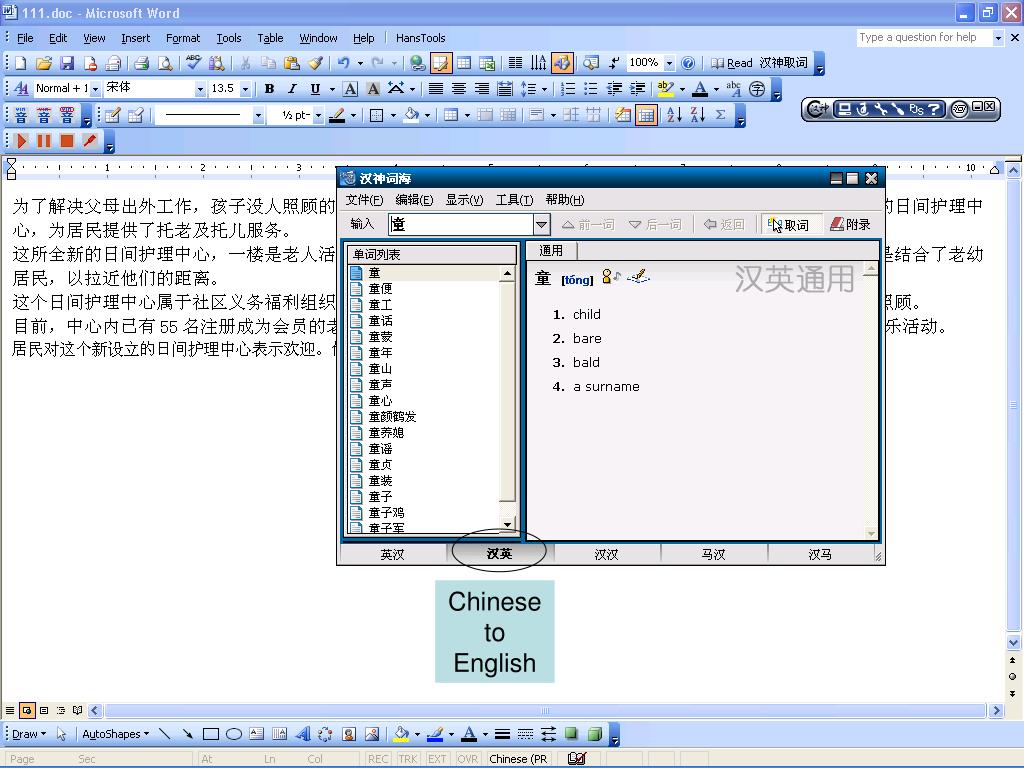Toggle bulleted list formatting

[591, 89]
